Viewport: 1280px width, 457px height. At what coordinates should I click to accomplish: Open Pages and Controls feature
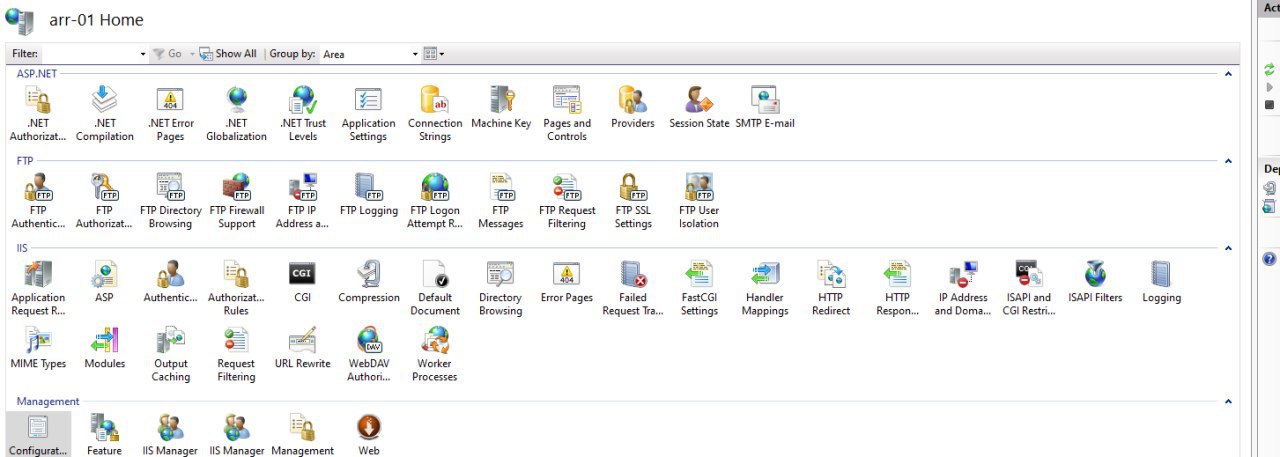click(x=567, y=114)
